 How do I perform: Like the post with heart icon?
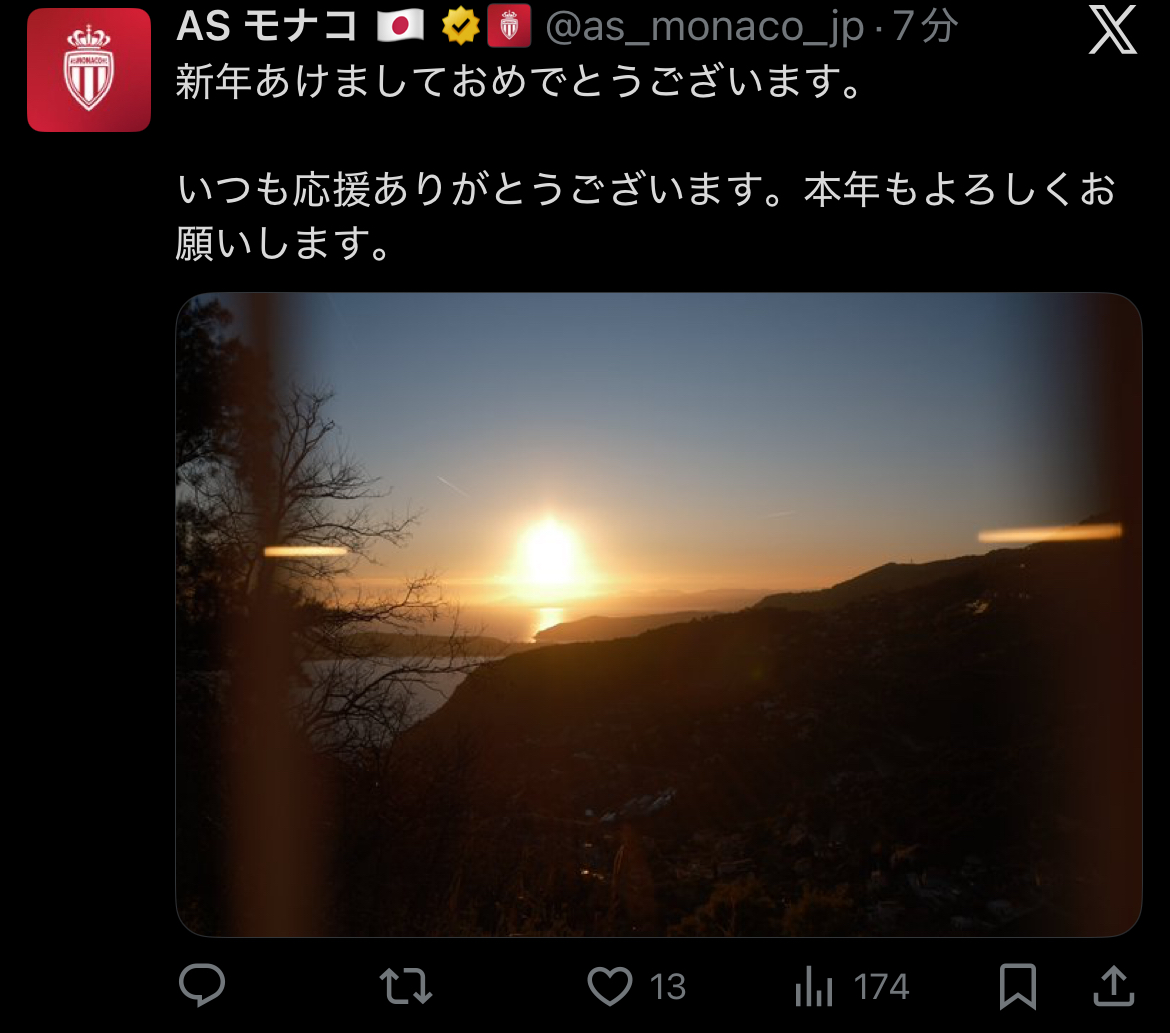[610, 985]
